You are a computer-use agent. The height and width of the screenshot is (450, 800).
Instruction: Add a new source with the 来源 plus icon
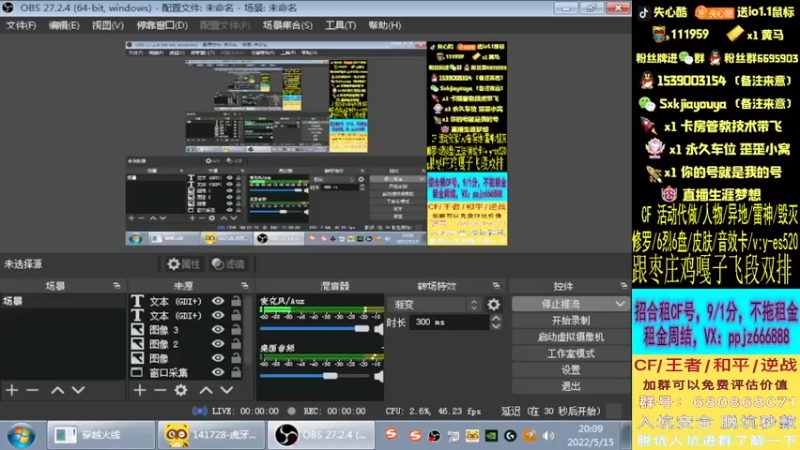pyautogui.click(x=139, y=390)
